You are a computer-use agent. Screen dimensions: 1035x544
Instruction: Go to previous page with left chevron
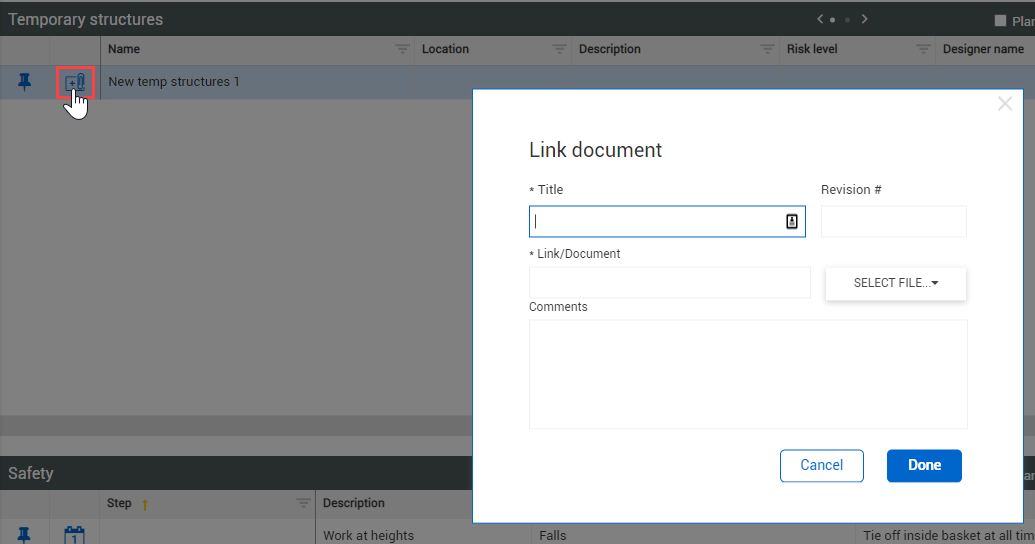point(820,19)
